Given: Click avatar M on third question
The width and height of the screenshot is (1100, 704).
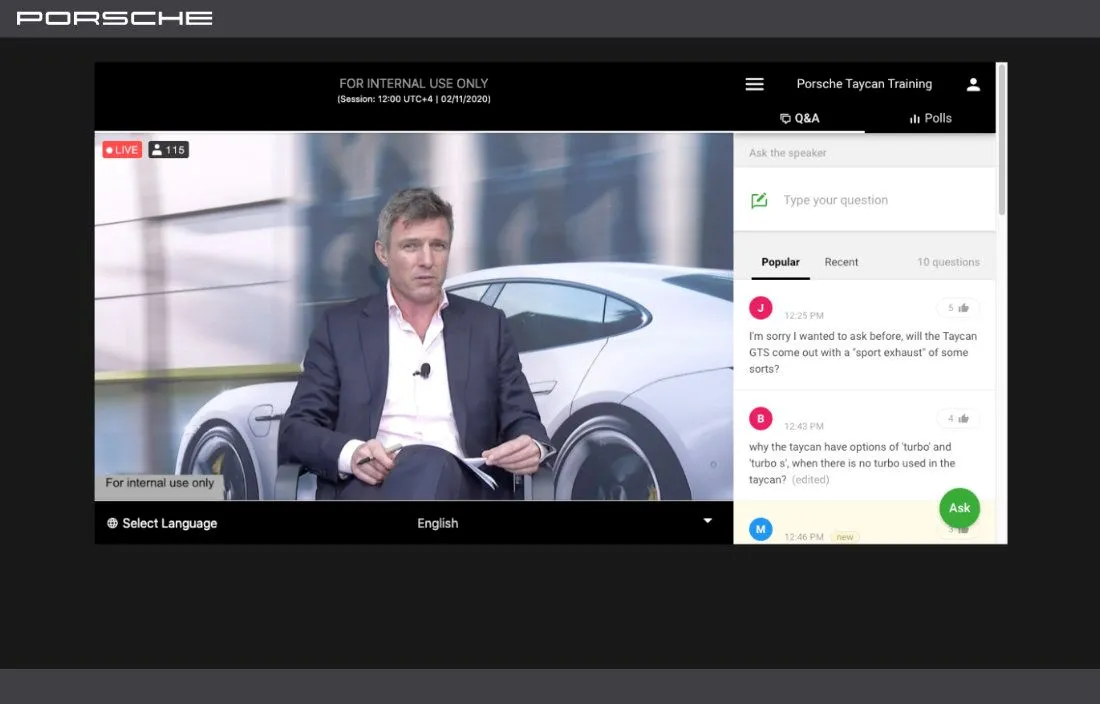Looking at the screenshot, I should point(760,529).
